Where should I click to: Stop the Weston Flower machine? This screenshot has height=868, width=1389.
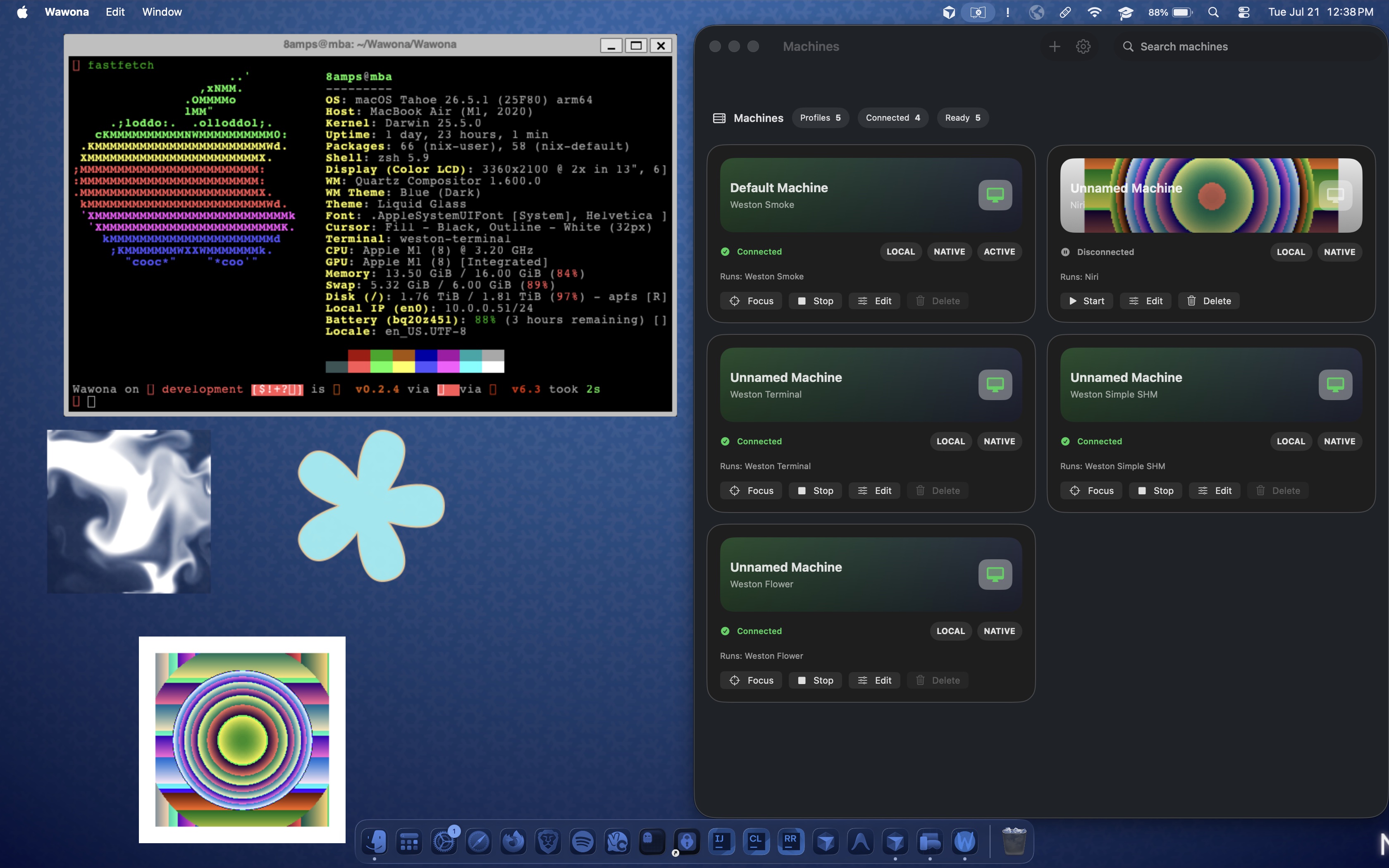click(x=815, y=680)
